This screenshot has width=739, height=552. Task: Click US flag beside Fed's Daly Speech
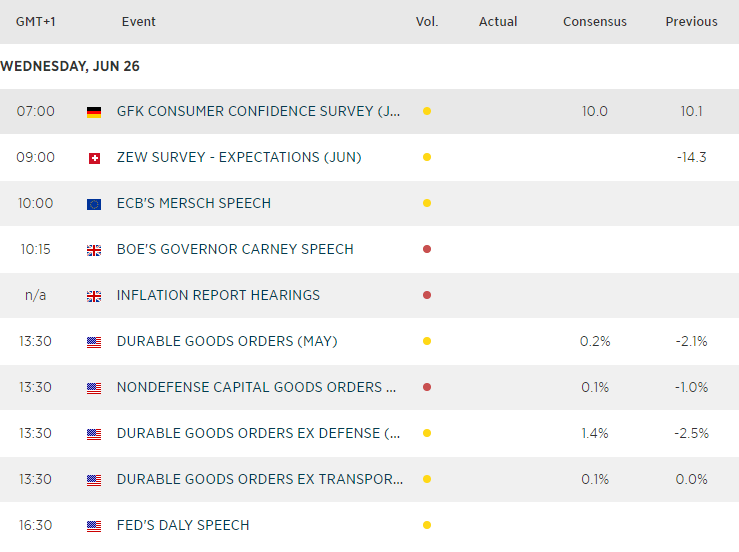94,526
